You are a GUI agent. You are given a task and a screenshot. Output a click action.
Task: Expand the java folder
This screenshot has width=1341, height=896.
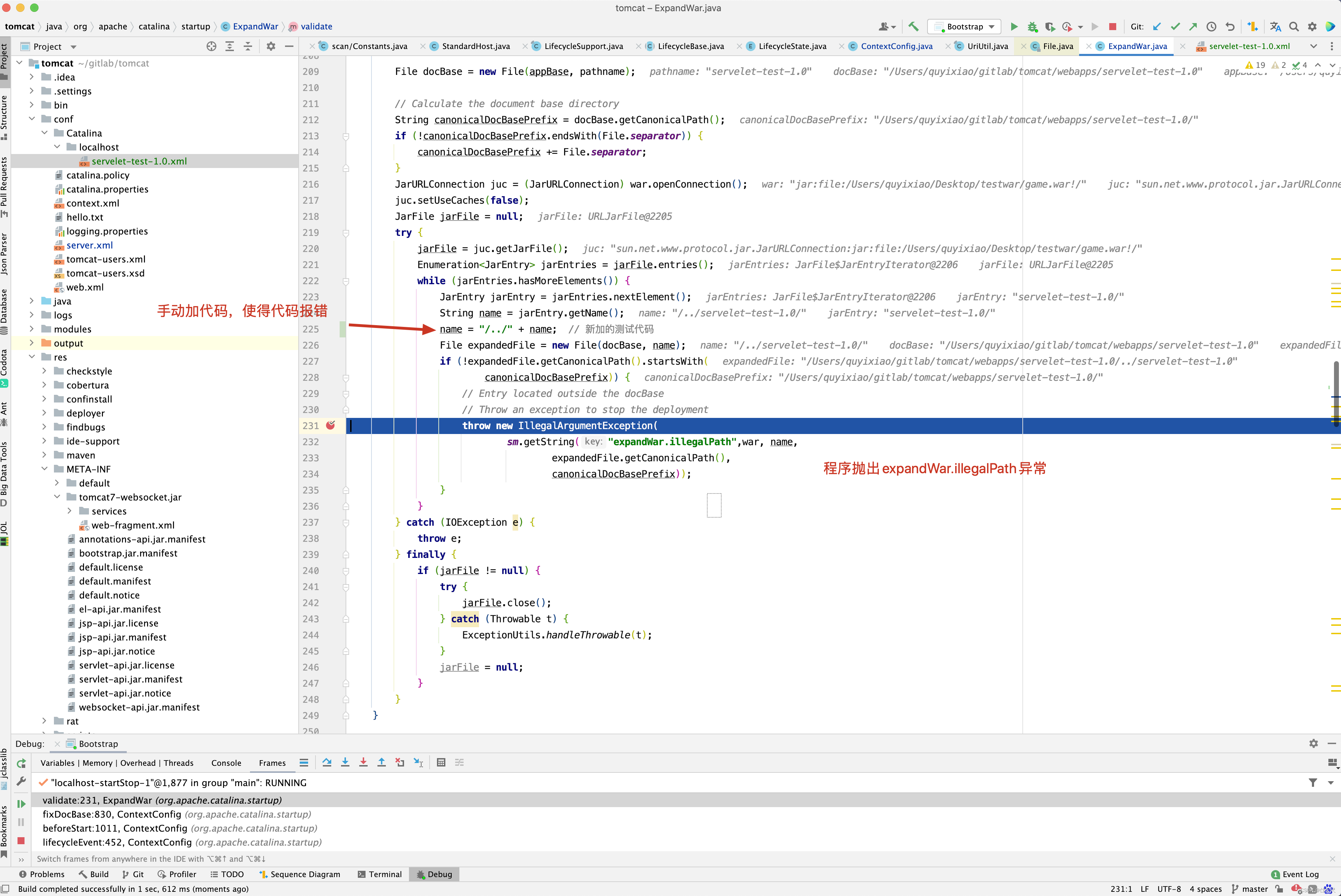32,301
